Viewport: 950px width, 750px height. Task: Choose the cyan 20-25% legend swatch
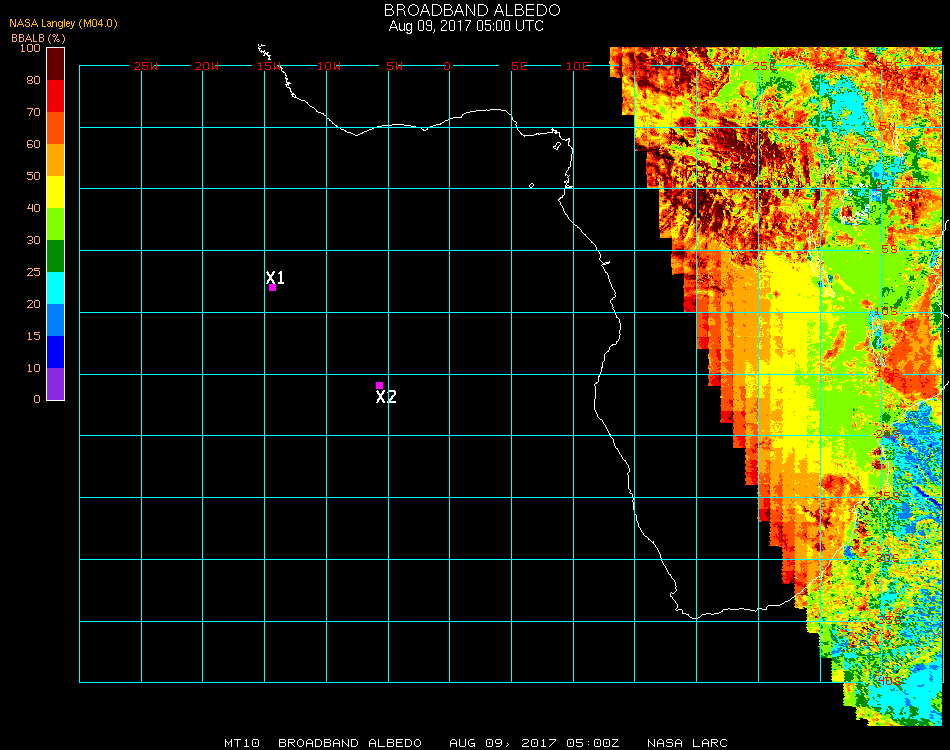[56, 288]
